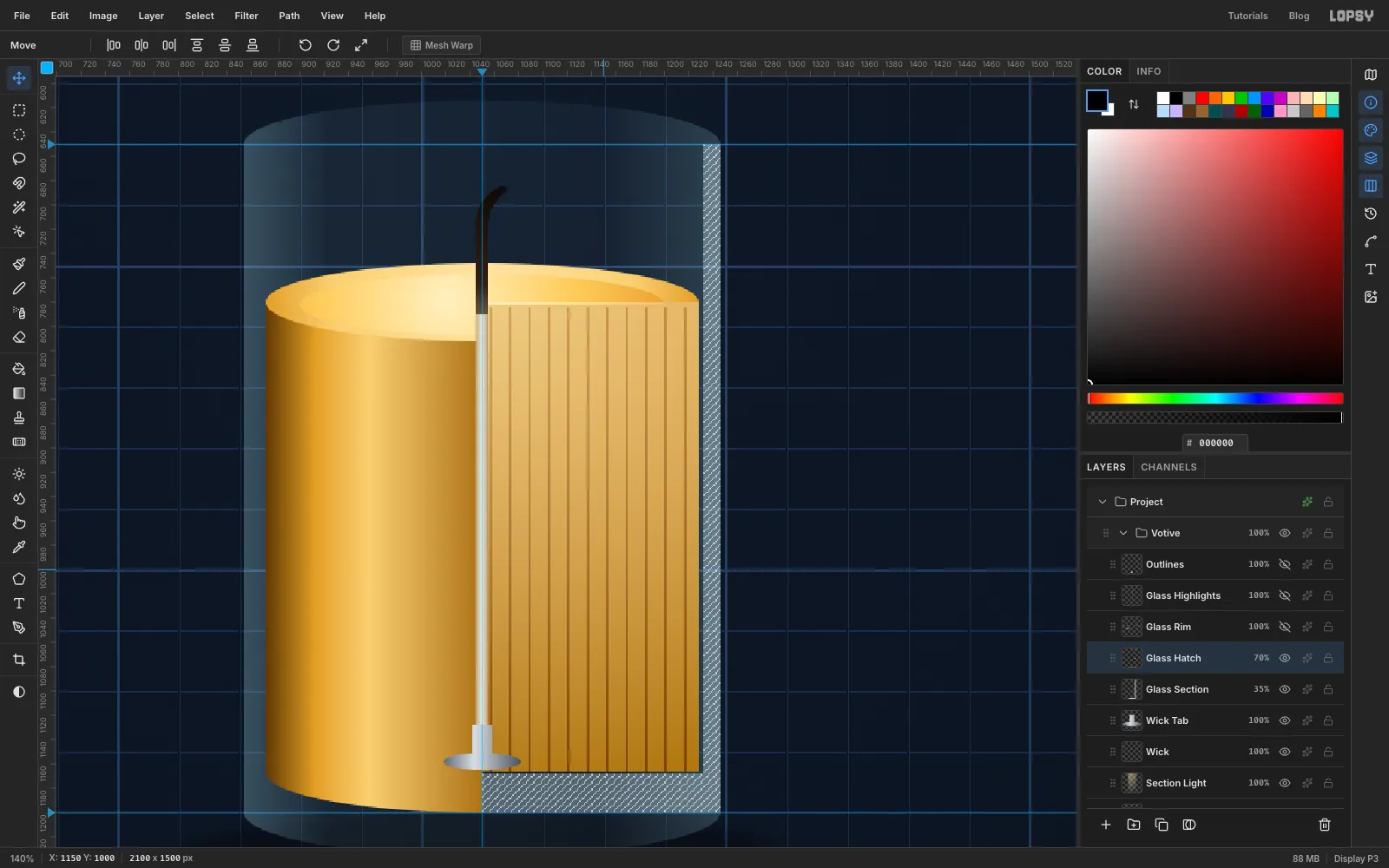Select the Eyedropper tool
The image size is (1389, 868).
point(19,547)
